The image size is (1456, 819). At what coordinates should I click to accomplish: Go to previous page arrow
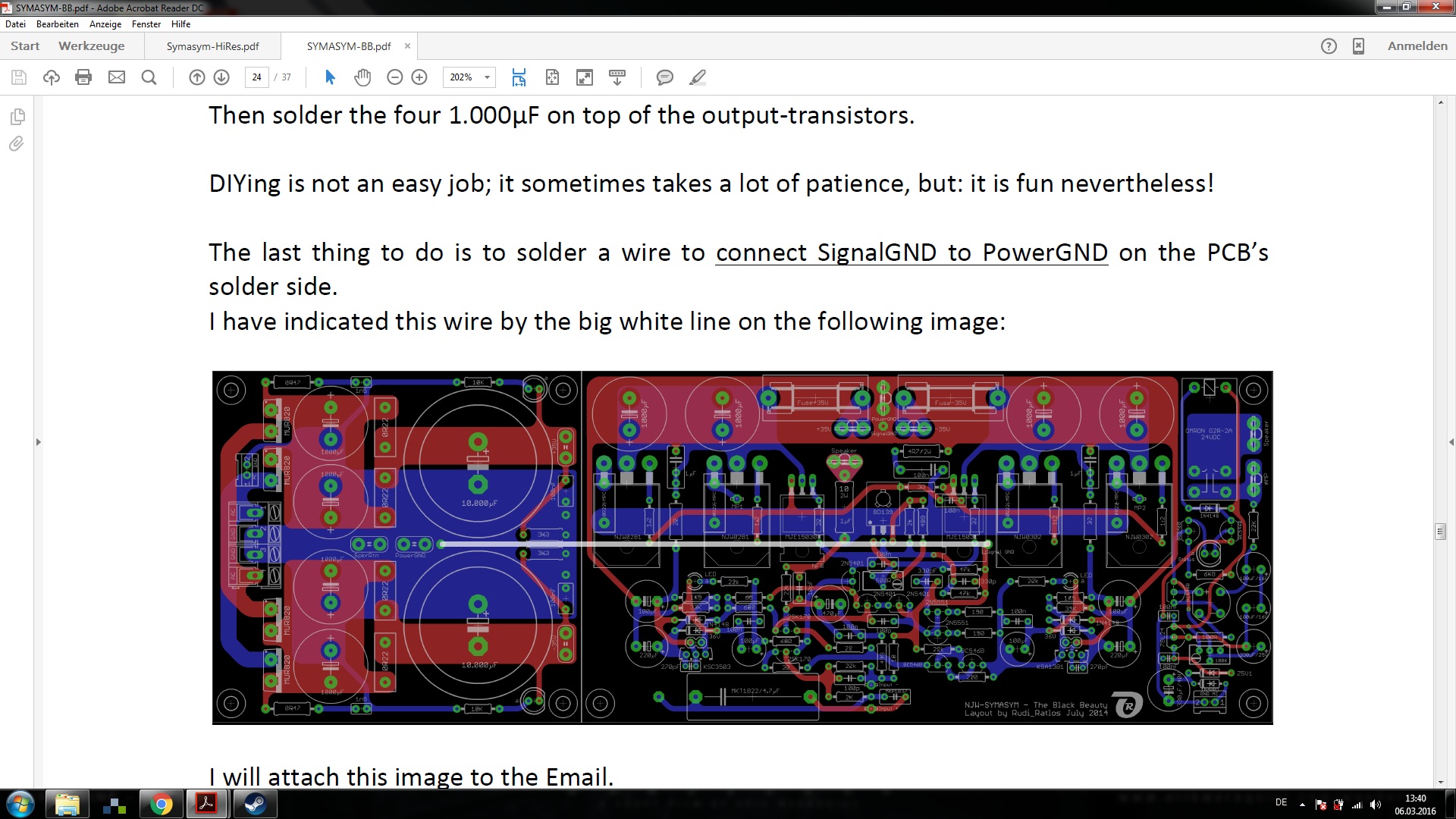197,77
